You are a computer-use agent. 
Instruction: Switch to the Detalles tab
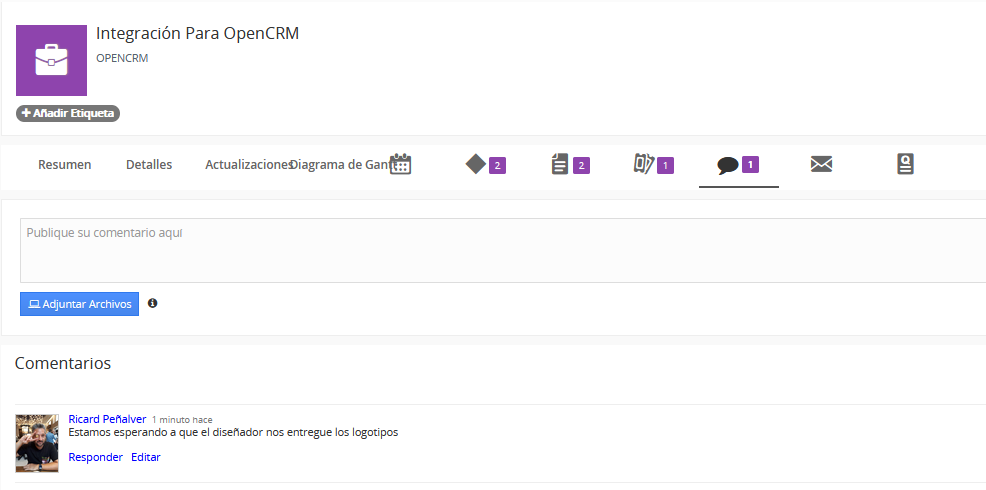pyautogui.click(x=149, y=165)
